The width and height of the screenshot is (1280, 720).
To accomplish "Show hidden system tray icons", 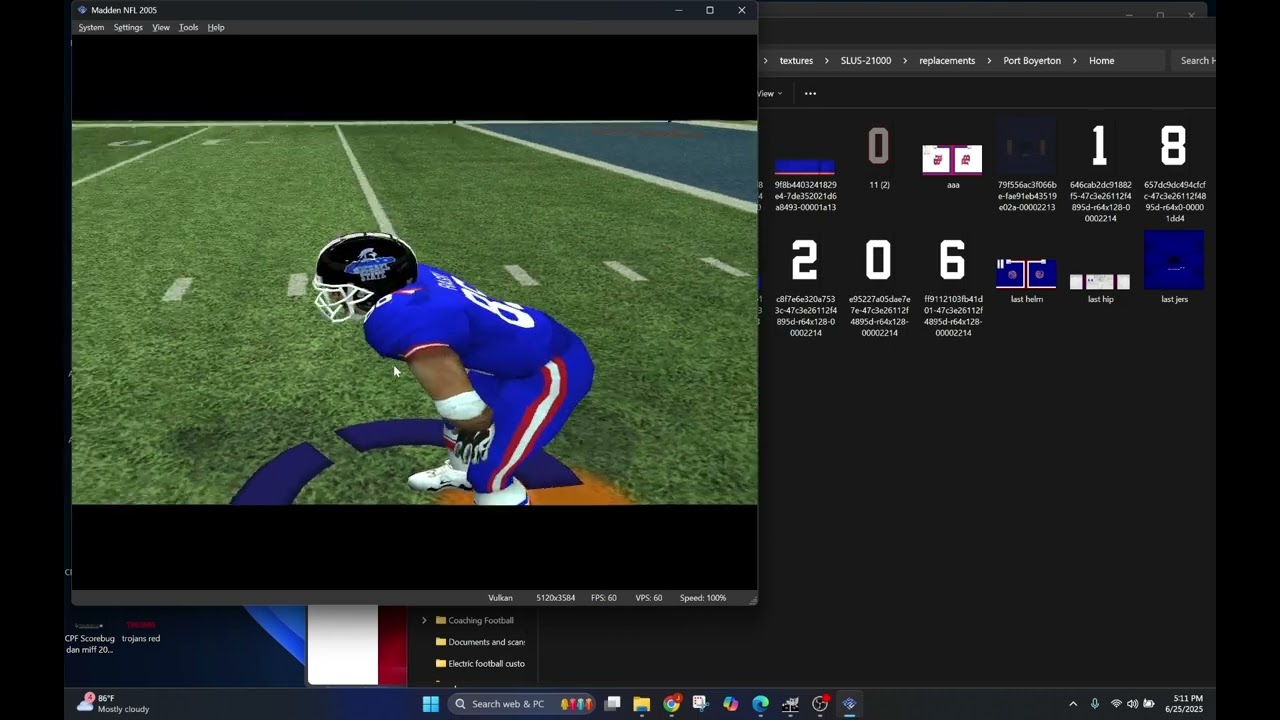I will (1073, 704).
